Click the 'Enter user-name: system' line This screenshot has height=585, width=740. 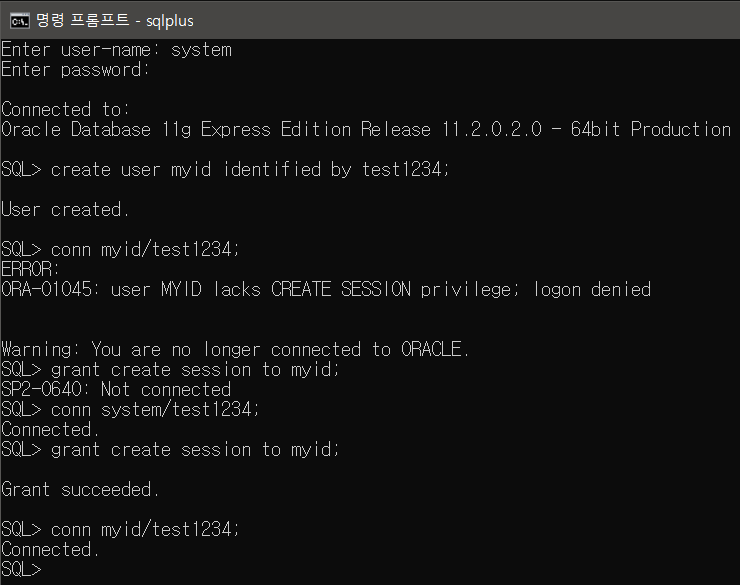point(117,50)
